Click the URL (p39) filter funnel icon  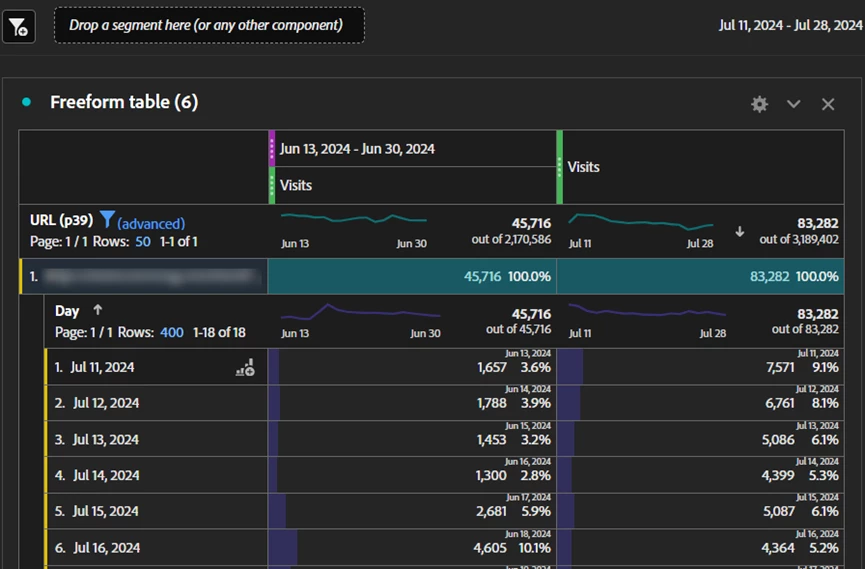pos(107,219)
